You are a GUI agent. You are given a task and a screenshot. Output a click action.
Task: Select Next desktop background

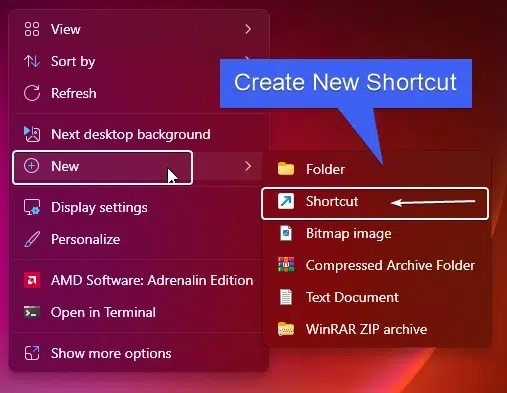[x=139, y=134]
